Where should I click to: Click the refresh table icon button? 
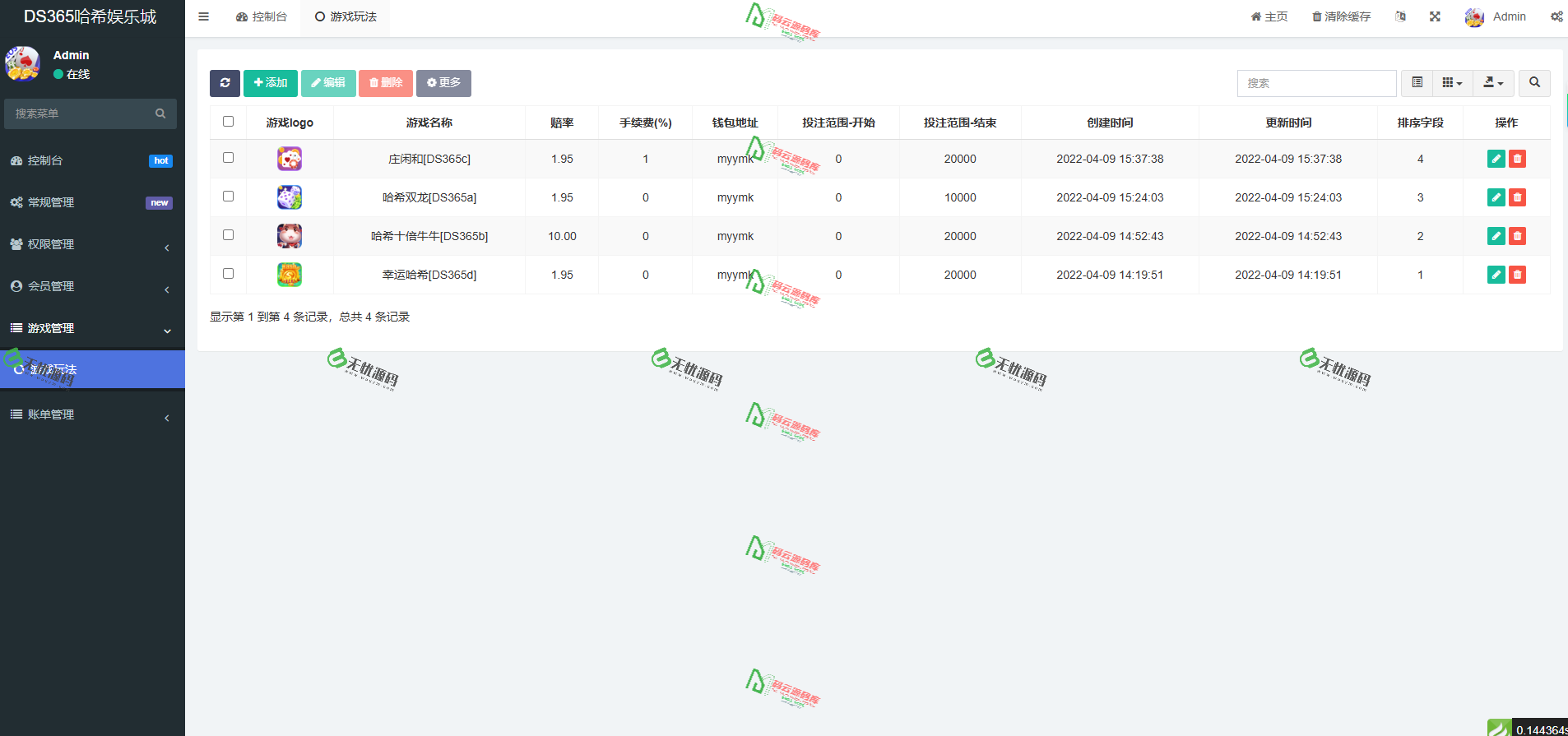[x=225, y=83]
